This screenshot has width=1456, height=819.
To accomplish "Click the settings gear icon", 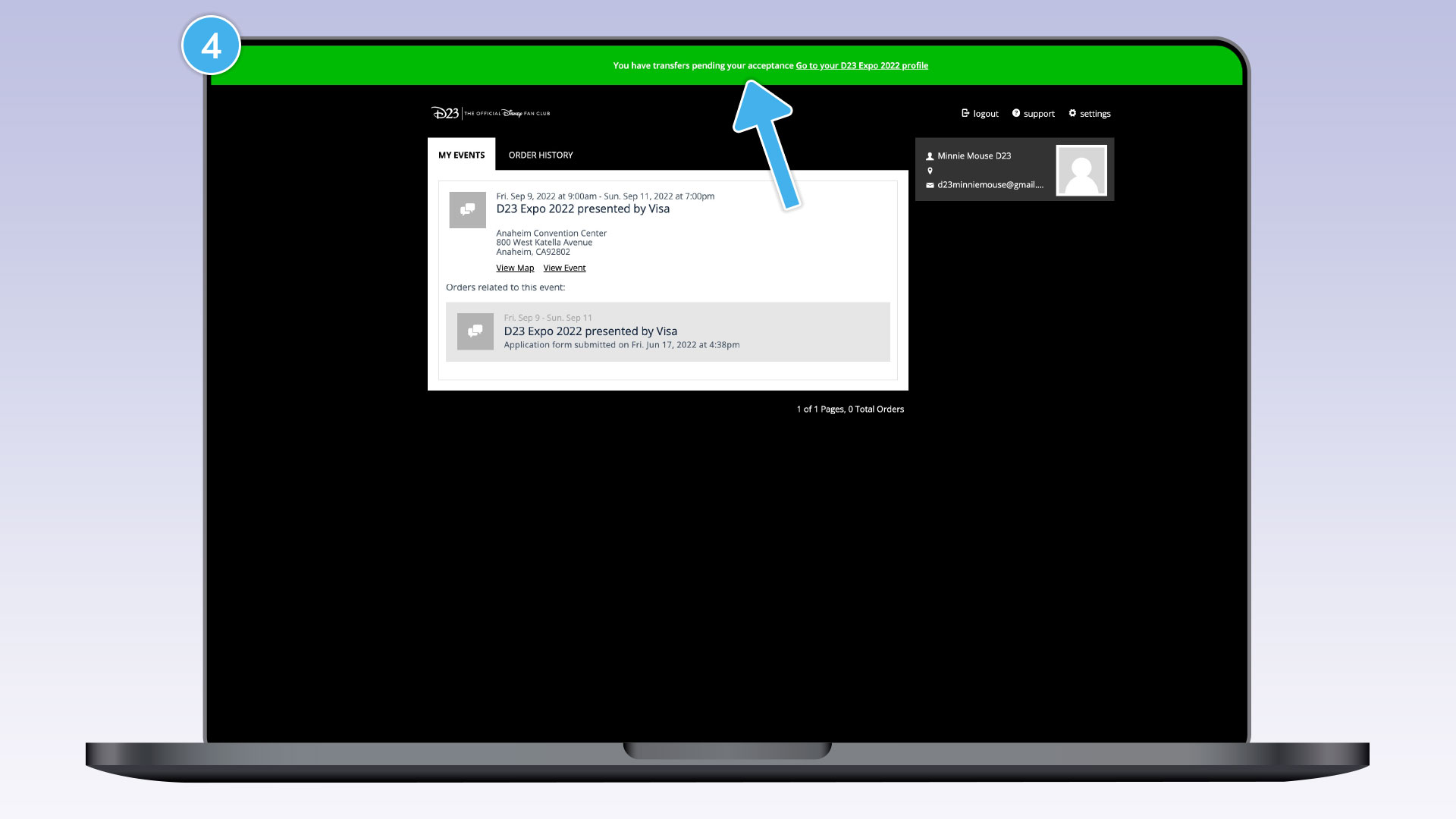I will point(1072,113).
